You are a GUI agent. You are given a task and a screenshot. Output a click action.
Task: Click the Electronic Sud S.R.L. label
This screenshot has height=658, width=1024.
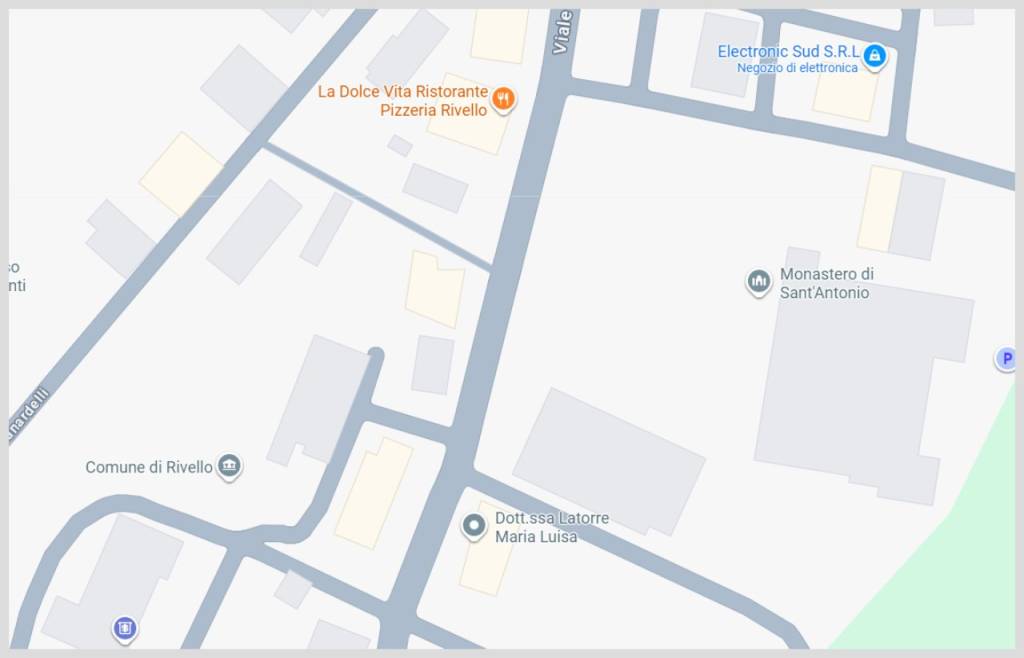pyautogui.click(x=788, y=52)
